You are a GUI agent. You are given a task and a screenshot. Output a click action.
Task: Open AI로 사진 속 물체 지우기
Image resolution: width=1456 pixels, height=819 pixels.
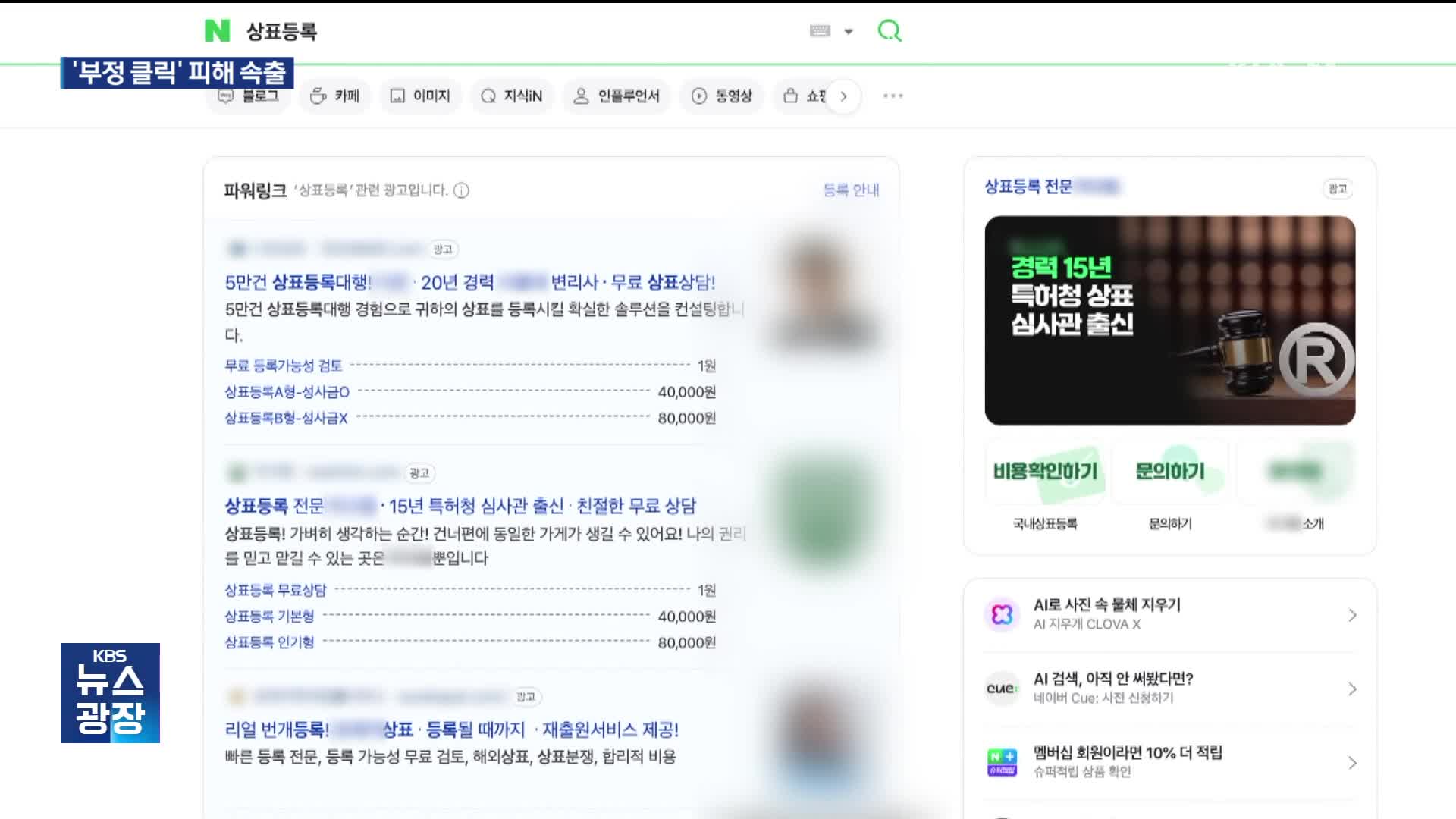pos(1107,604)
